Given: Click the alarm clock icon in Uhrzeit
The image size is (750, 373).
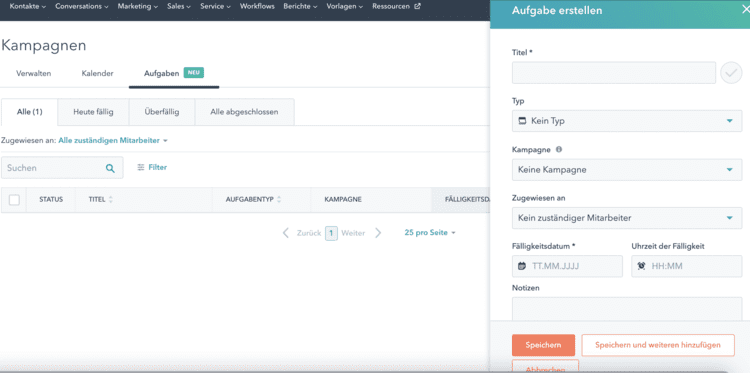Looking at the screenshot, I should click(x=641, y=266).
